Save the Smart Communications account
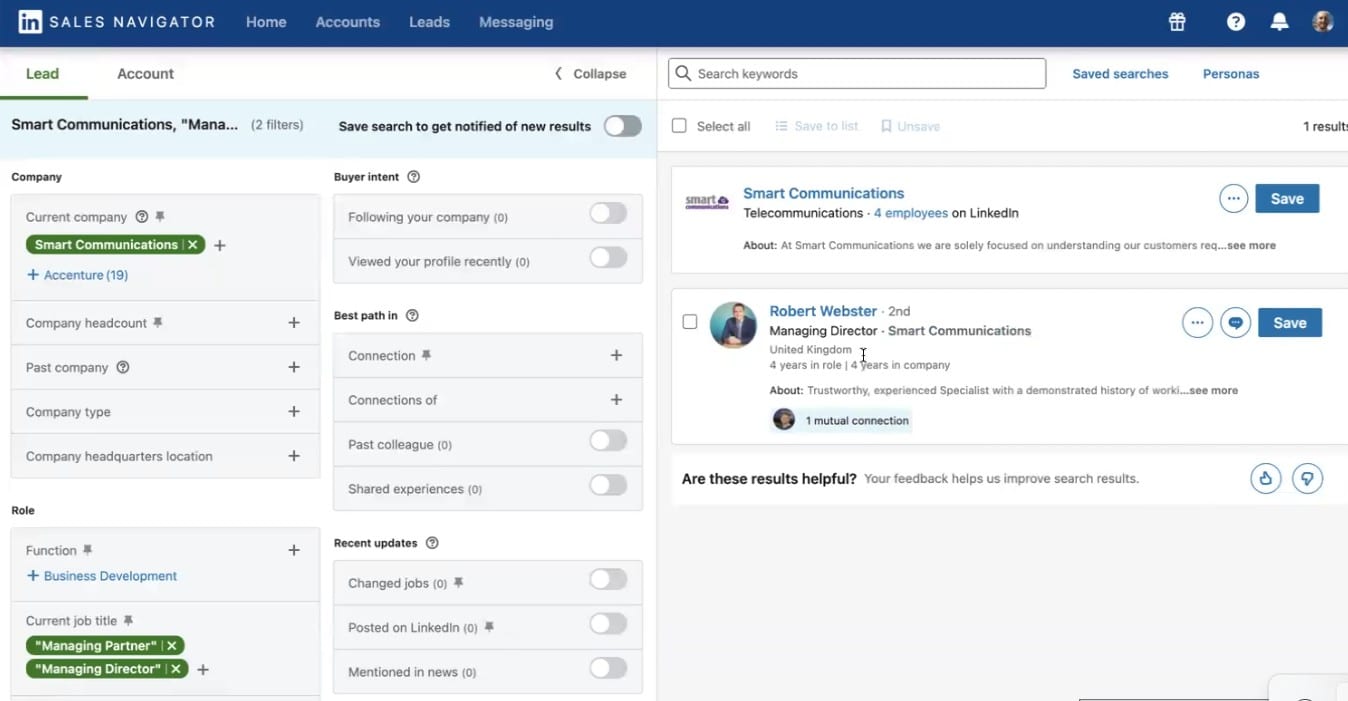Image resolution: width=1348 pixels, height=701 pixels. pos(1287,198)
